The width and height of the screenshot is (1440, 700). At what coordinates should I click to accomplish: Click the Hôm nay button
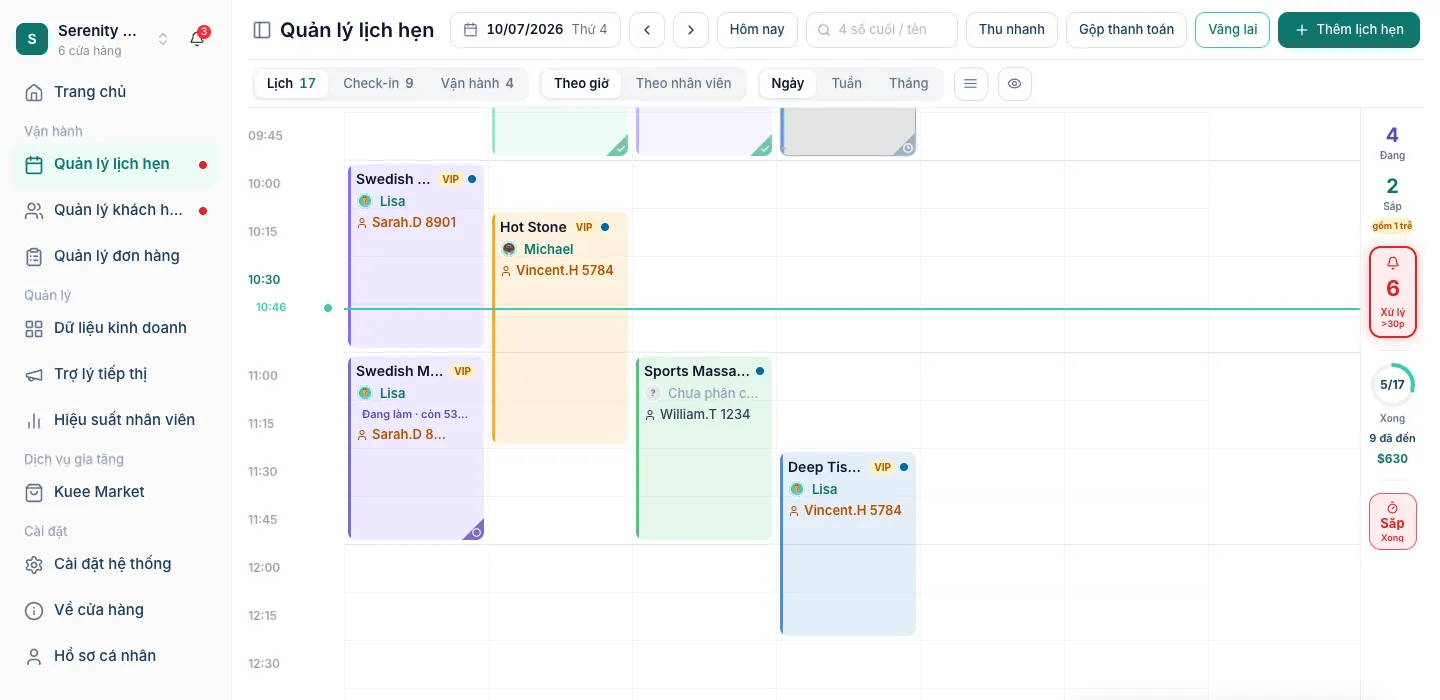pos(757,30)
